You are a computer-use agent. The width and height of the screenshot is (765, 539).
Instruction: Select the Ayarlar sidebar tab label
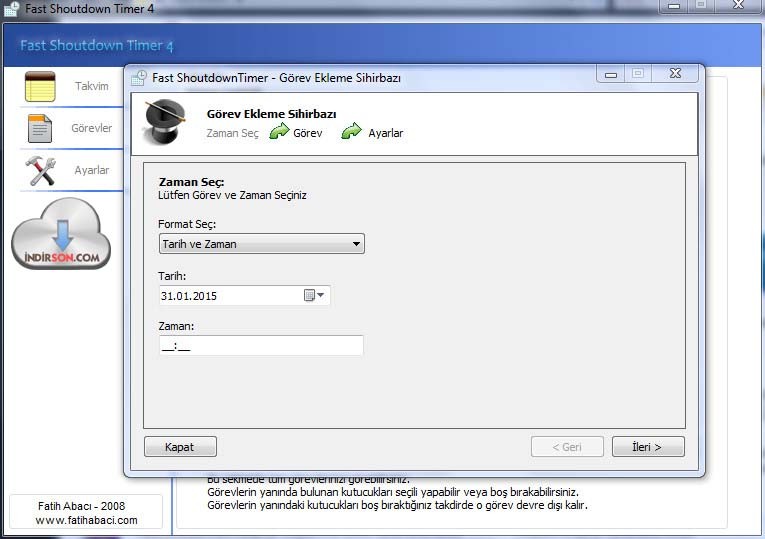point(92,170)
